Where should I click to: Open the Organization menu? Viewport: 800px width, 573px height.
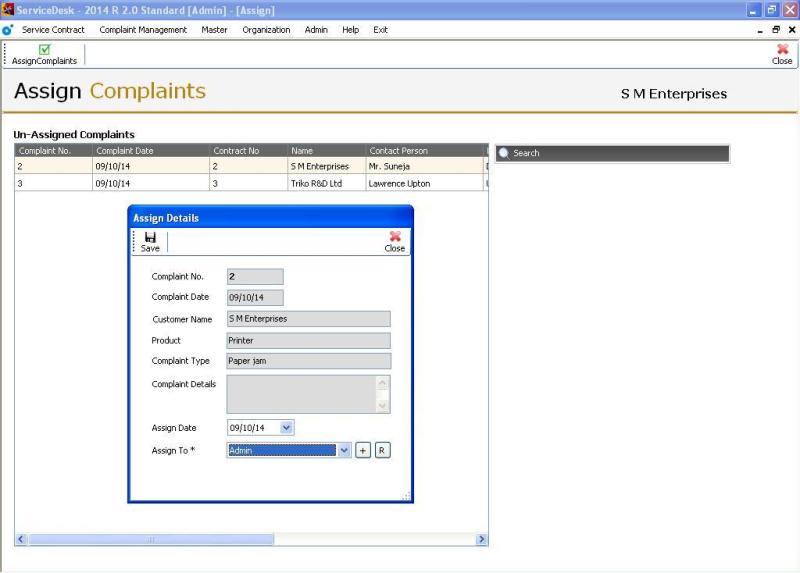(x=266, y=30)
